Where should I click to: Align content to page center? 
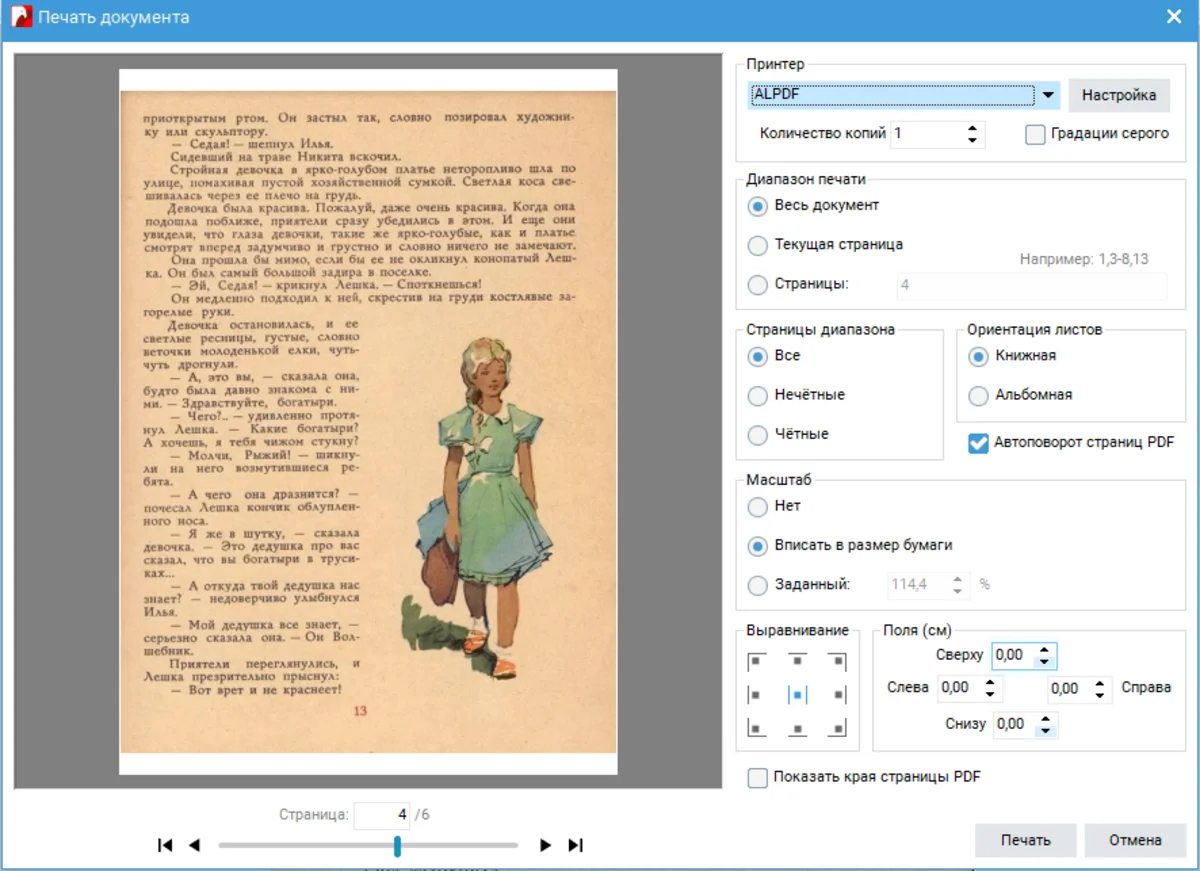point(797,694)
